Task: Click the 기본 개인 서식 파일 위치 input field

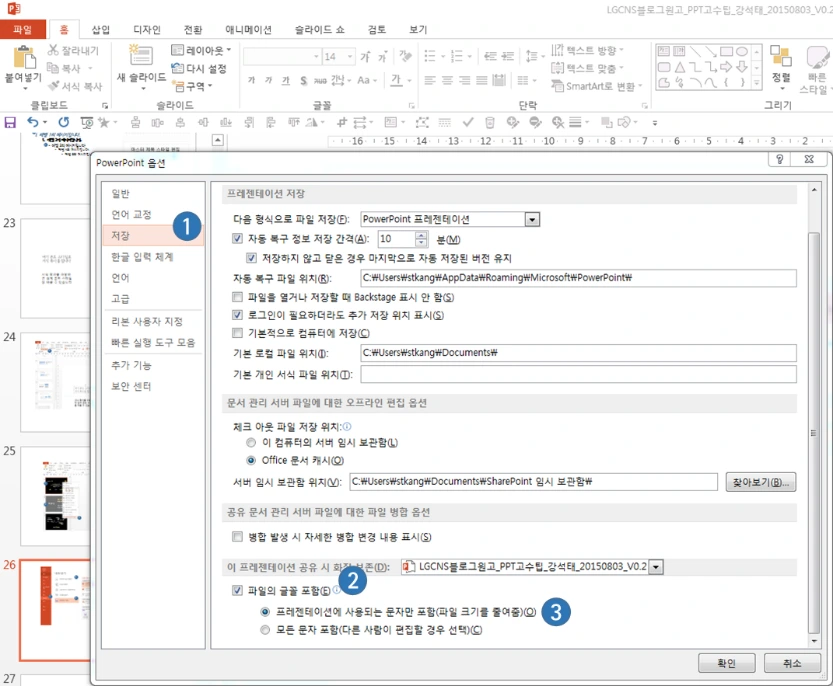Action: click(578, 375)
